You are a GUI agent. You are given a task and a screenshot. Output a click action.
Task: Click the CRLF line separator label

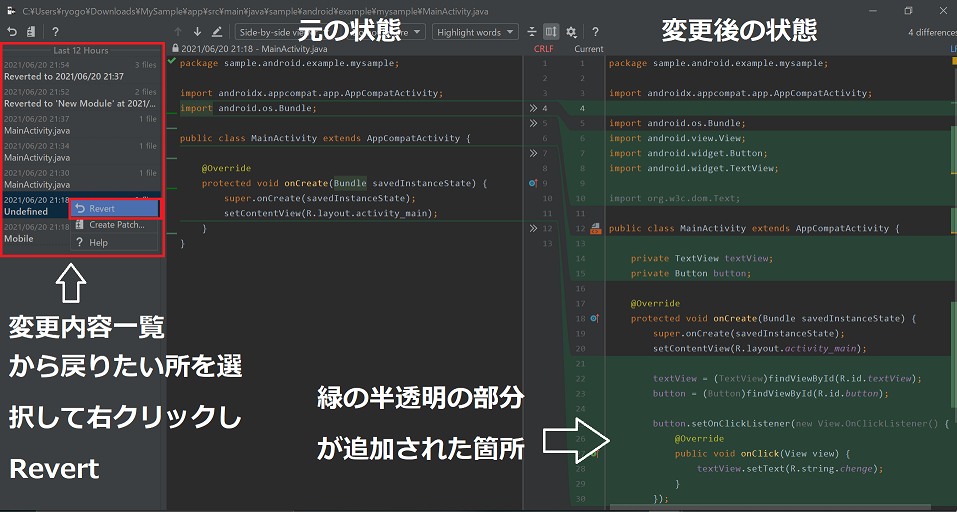pos(543,49)
